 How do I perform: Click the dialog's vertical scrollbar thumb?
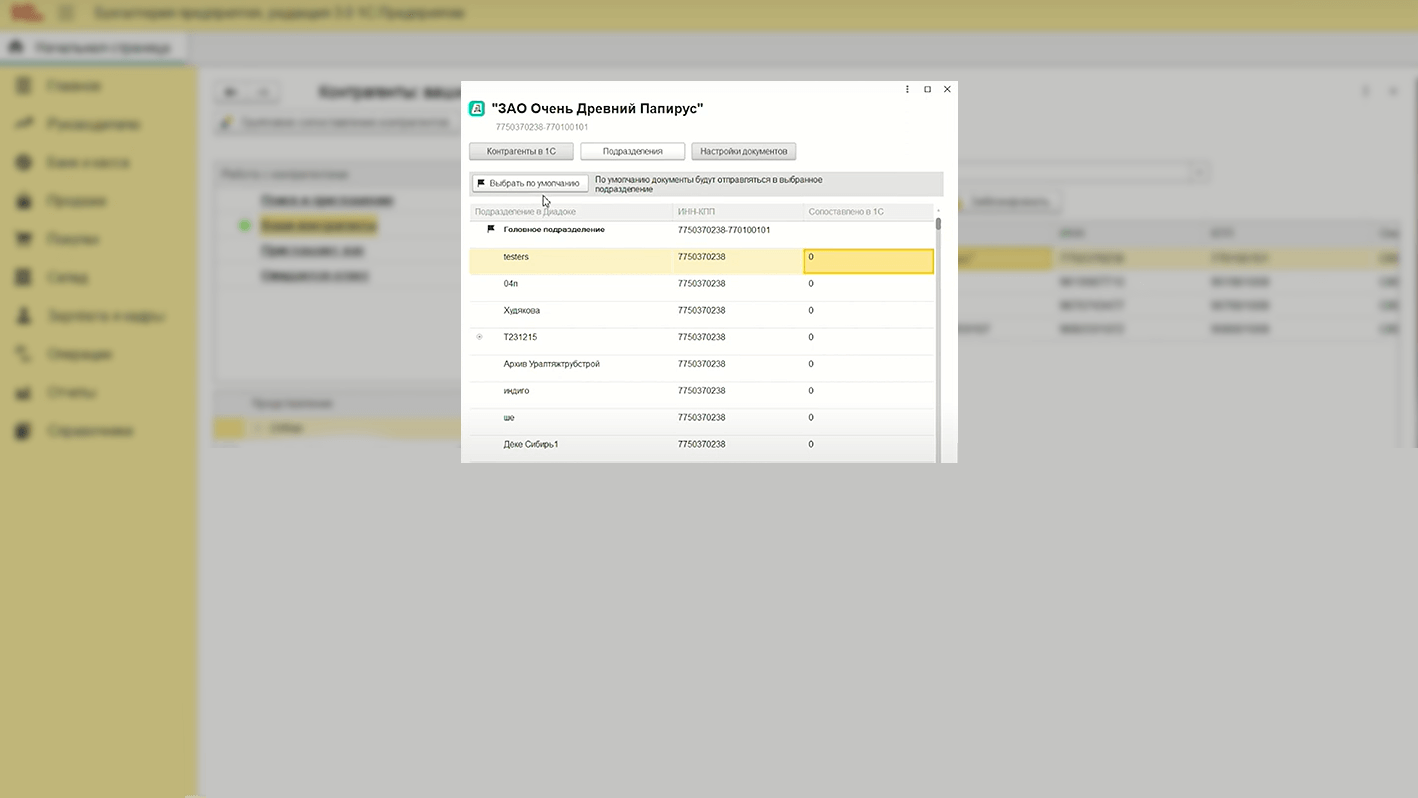point(938,224)
